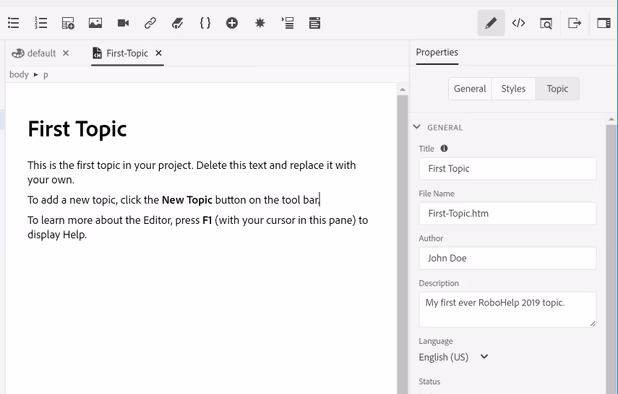Select body in the breadcrumb
The image size is (618, 394).
19,74
